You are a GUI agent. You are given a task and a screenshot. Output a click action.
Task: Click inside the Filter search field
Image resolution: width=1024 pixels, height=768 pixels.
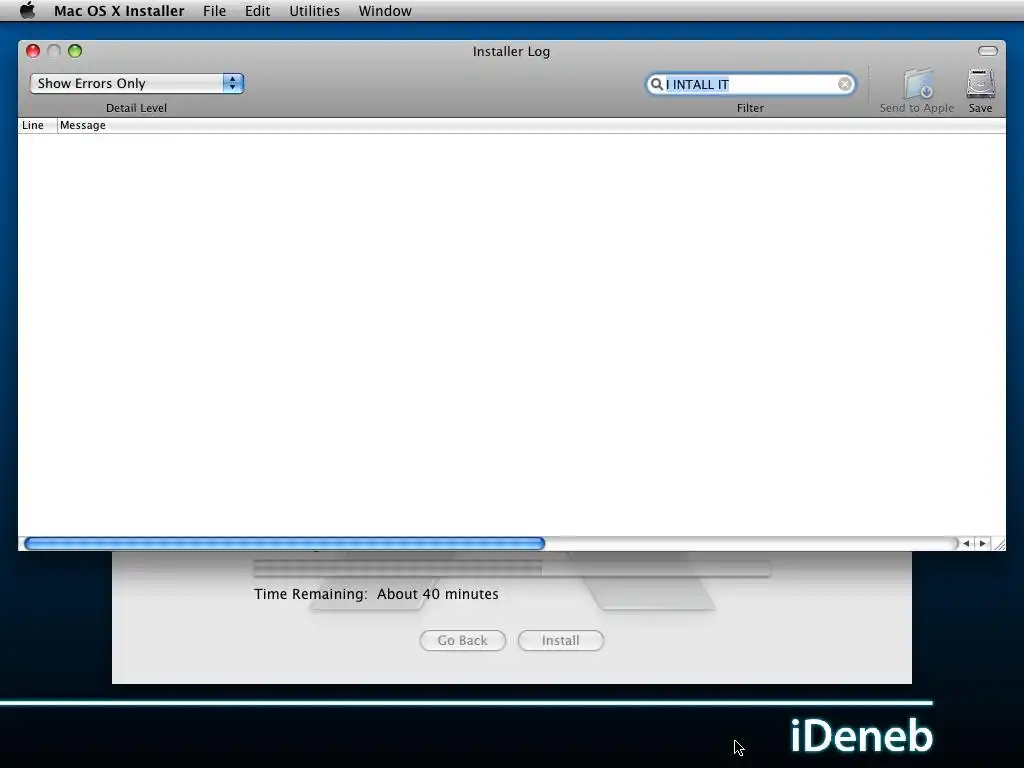coord(750,84)
